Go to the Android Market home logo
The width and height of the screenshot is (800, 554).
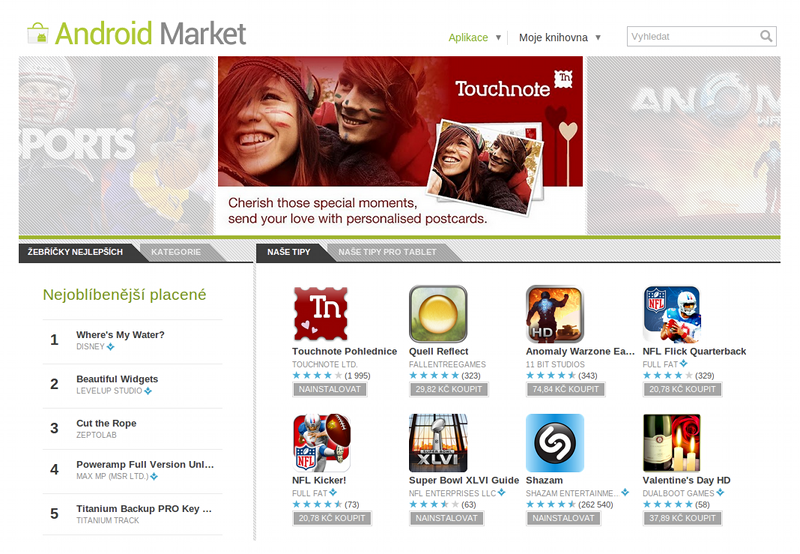137,34
